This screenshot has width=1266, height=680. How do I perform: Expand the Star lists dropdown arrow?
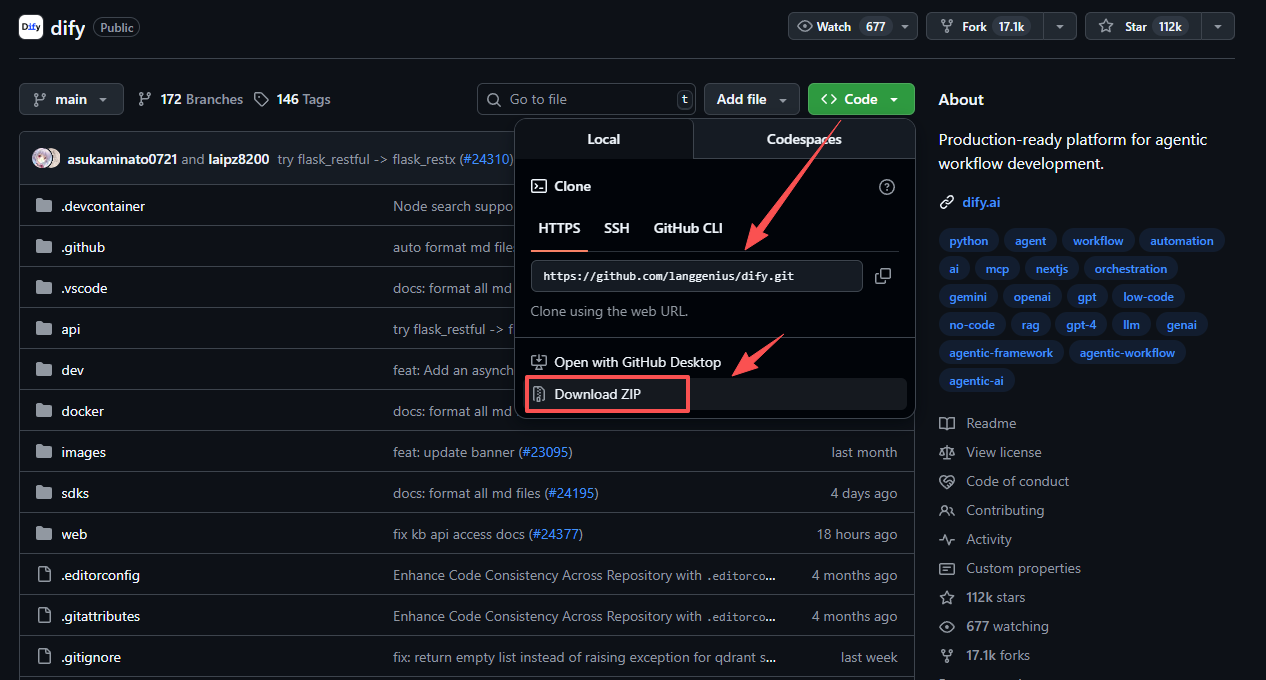pos(1218,27)
